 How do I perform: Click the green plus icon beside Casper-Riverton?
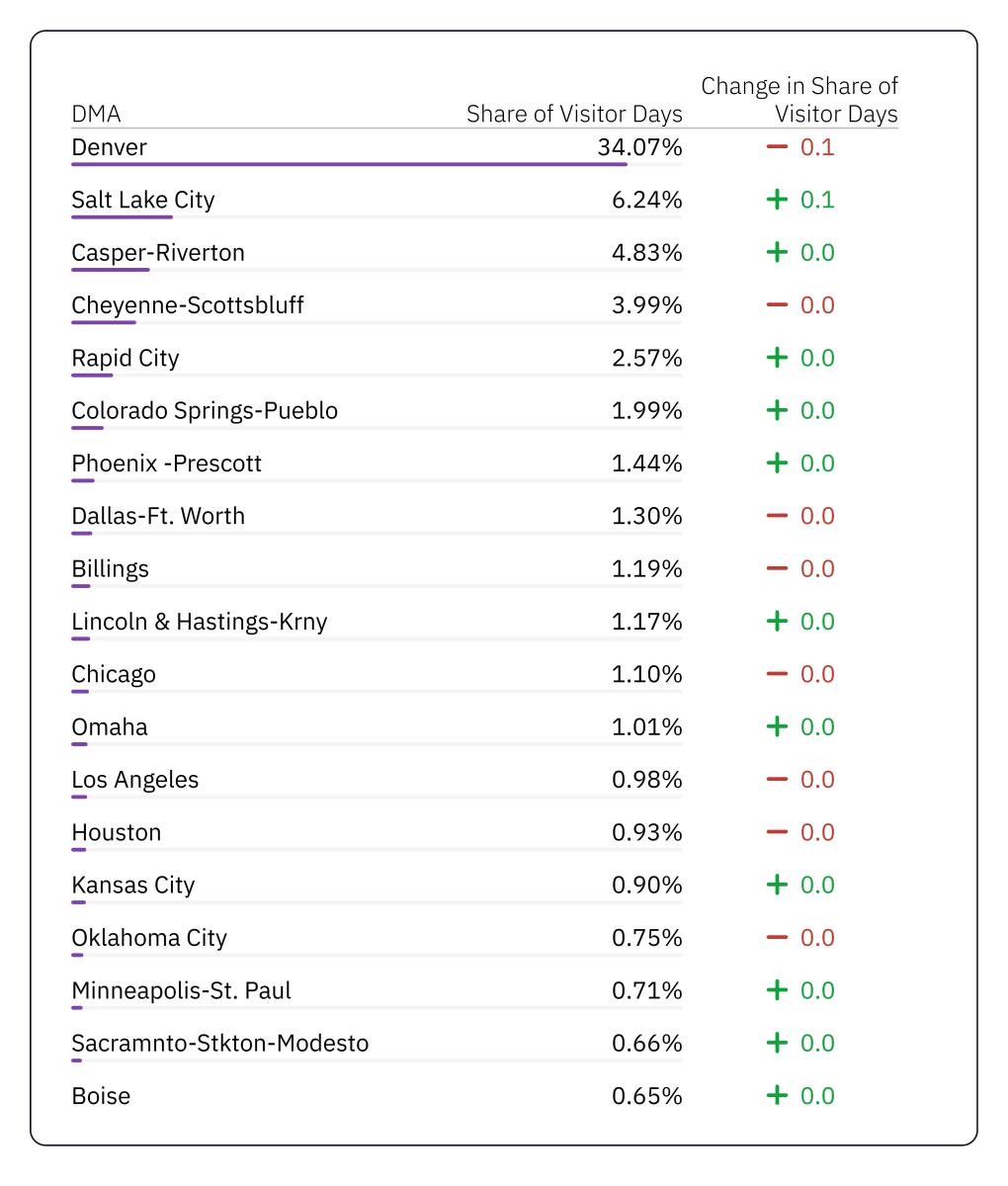pyautogui.click(x=777, y=252)
